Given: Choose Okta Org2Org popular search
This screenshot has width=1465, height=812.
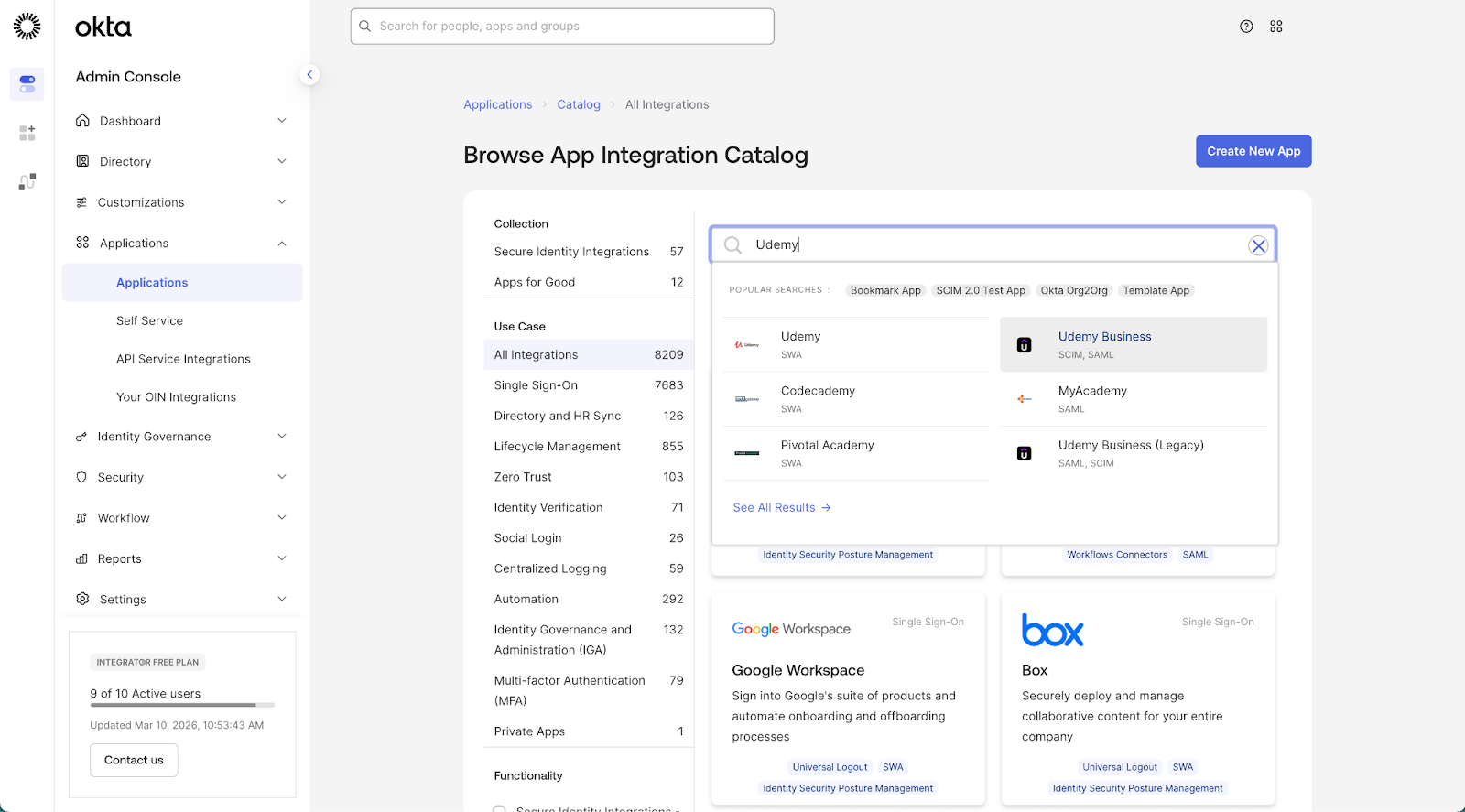Looking at the screenshot, I should [x=1074, y=290].
